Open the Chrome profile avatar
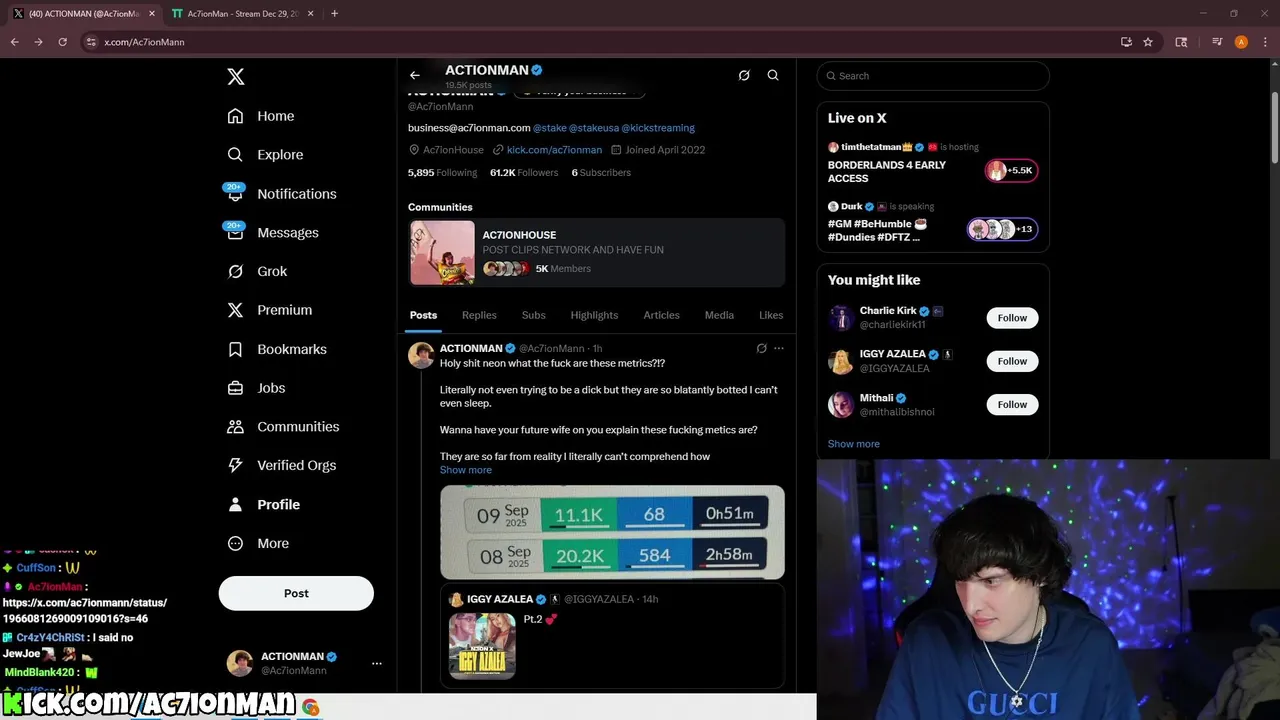Viewport: 1280px width, 720px height. 1241,42
